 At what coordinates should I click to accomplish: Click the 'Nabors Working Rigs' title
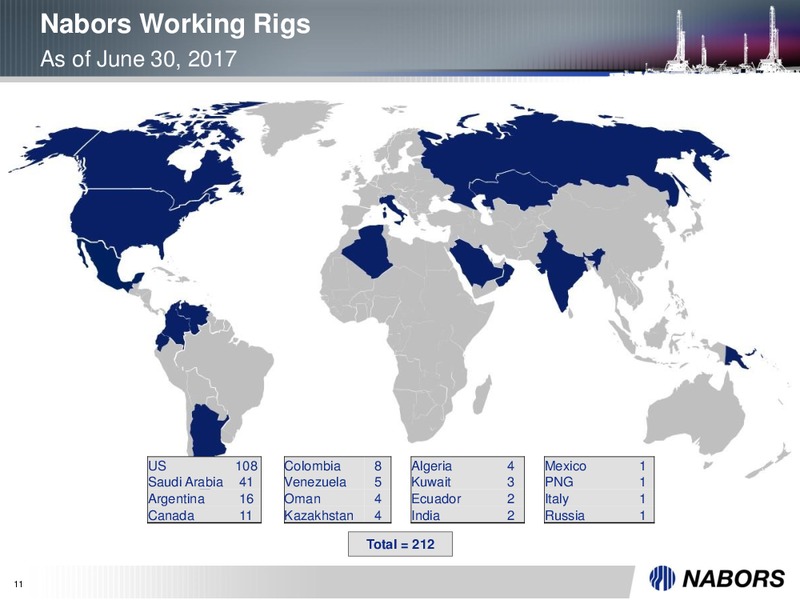click(x=175, y=24)
